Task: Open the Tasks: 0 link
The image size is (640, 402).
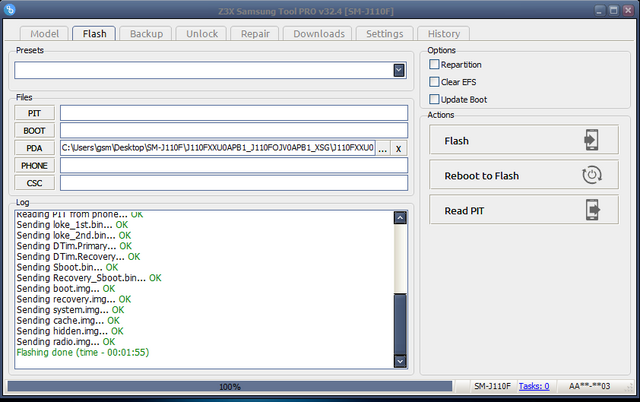Action: click(x=534, y=386)
